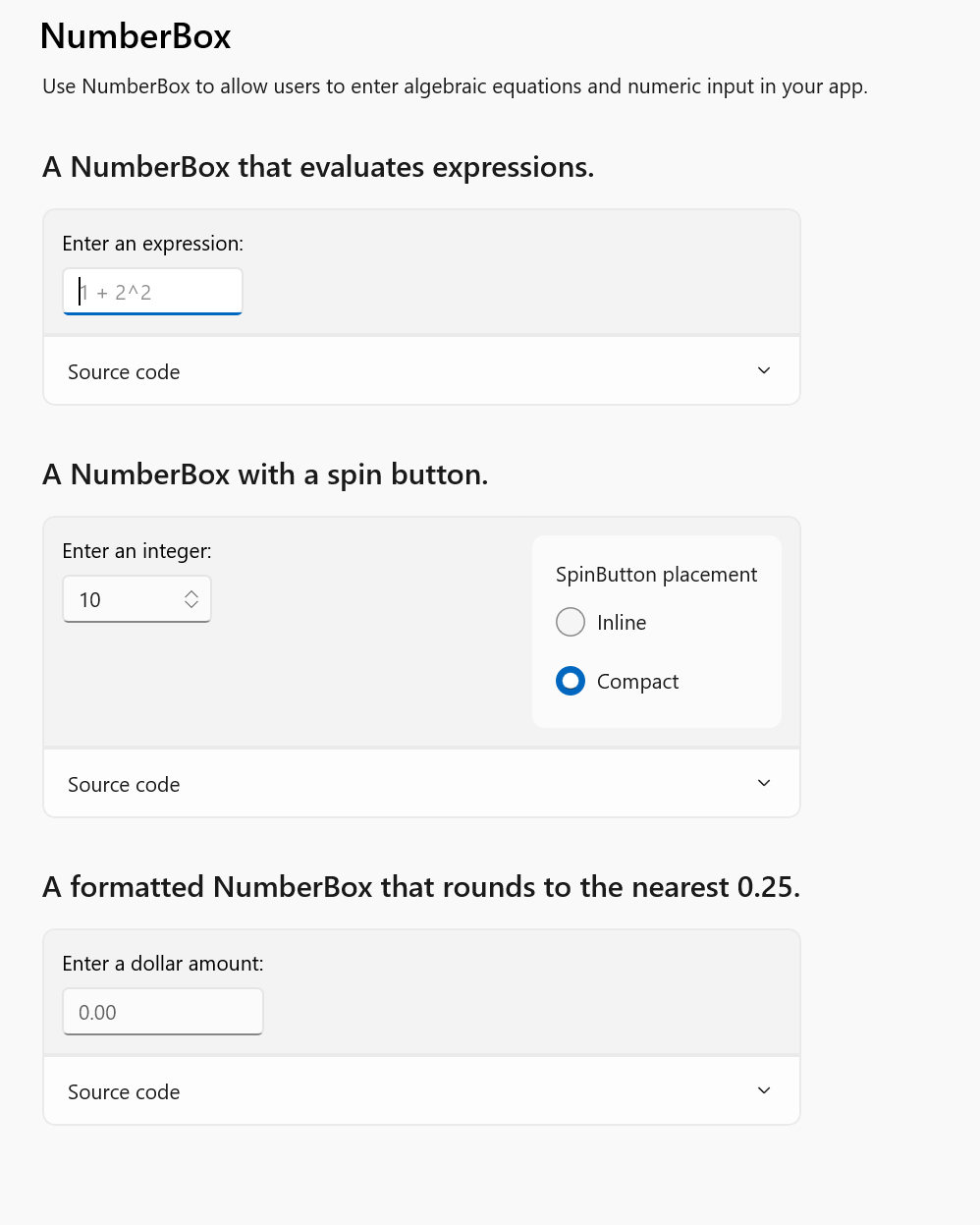Click the chevron on the third Source code expander
The width and height of the screenshot is (980, 1225).
[763, 1090]
